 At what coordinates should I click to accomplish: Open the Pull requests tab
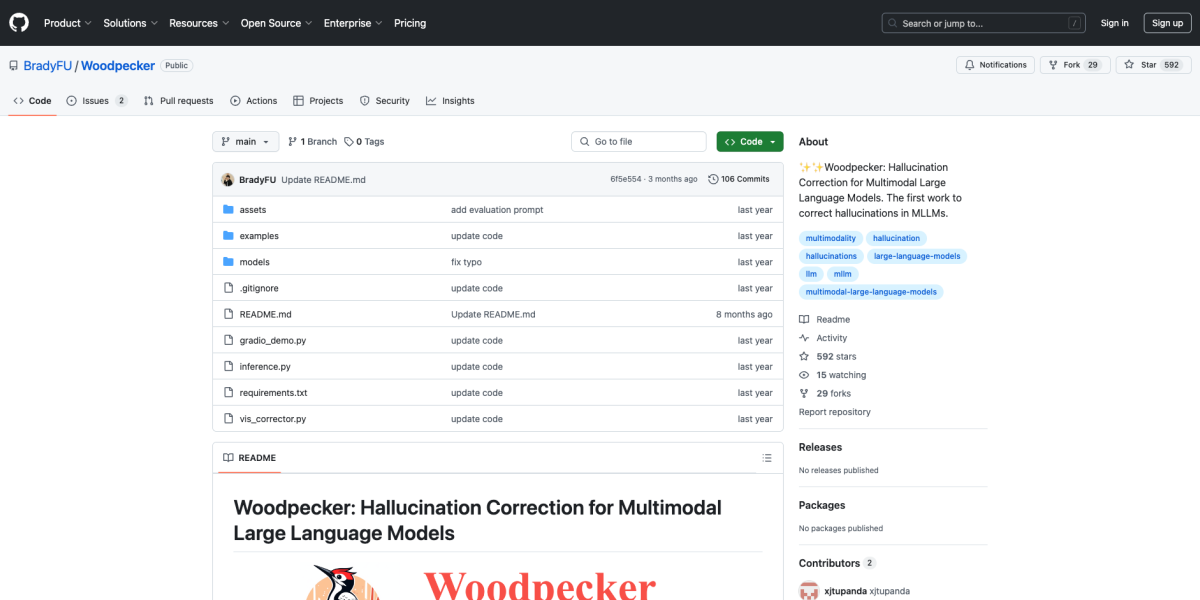click(x=178, y=100)
